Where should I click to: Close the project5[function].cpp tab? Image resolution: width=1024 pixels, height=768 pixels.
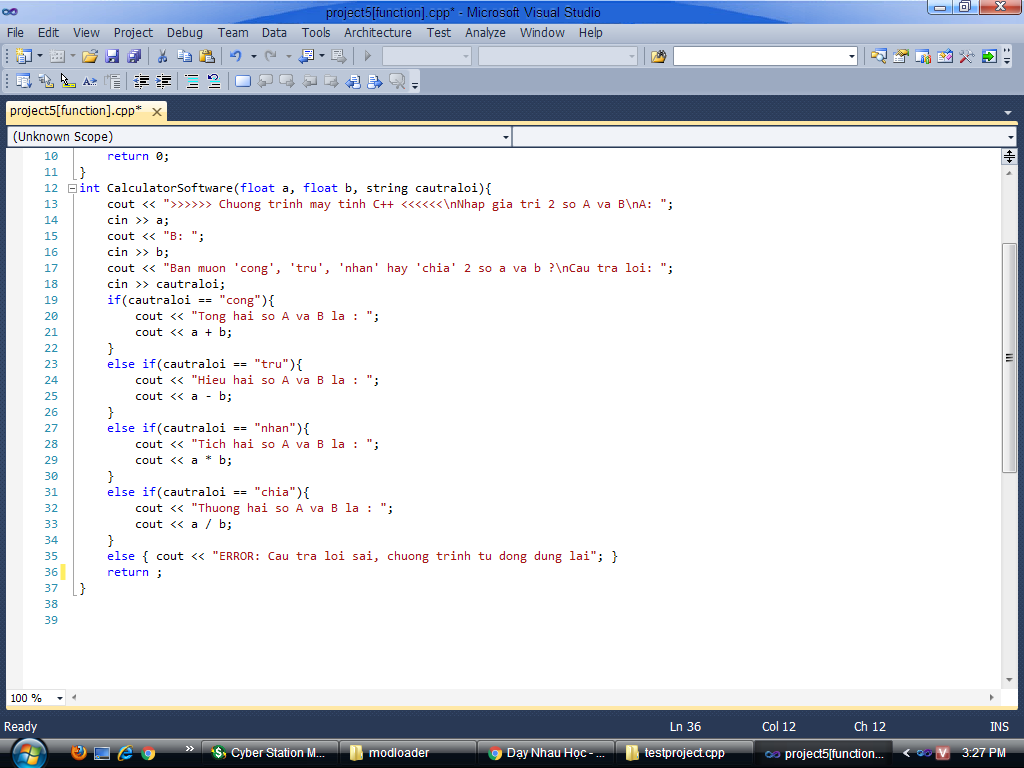[x=157, y=112]
